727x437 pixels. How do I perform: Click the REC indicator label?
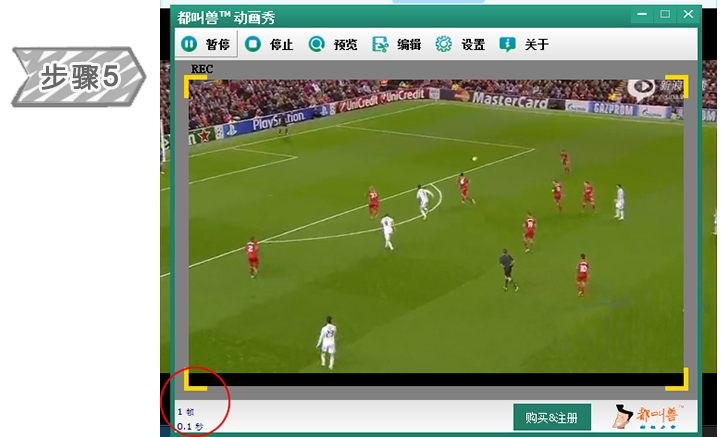pos(202,69)
